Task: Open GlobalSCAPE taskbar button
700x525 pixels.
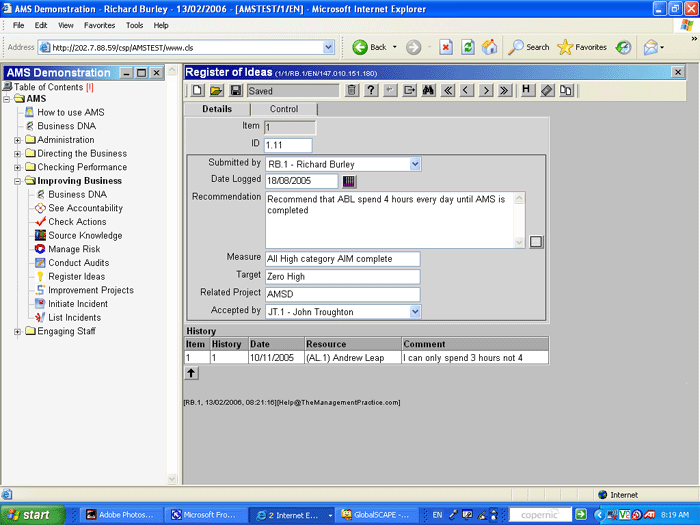Action: click(x=376, y=515)
